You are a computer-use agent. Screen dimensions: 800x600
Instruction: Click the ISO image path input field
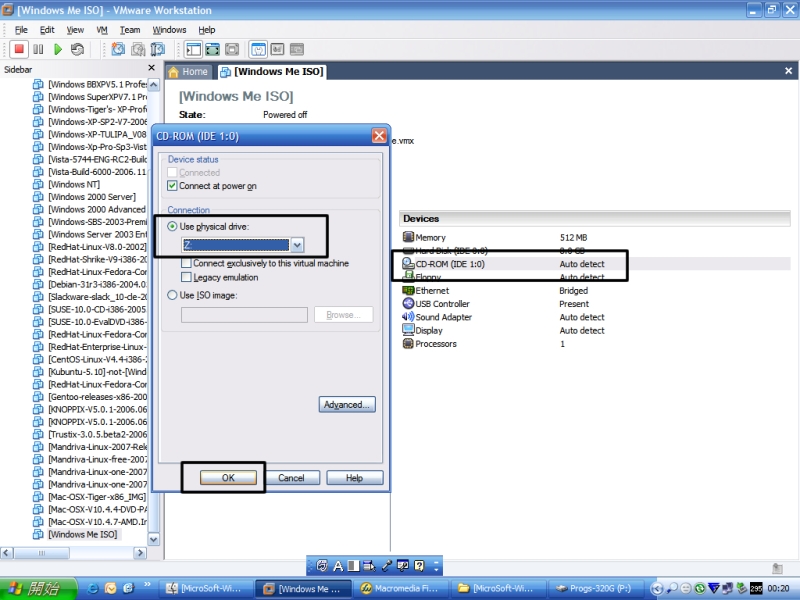pyautogui.click(x=244, y=315)
